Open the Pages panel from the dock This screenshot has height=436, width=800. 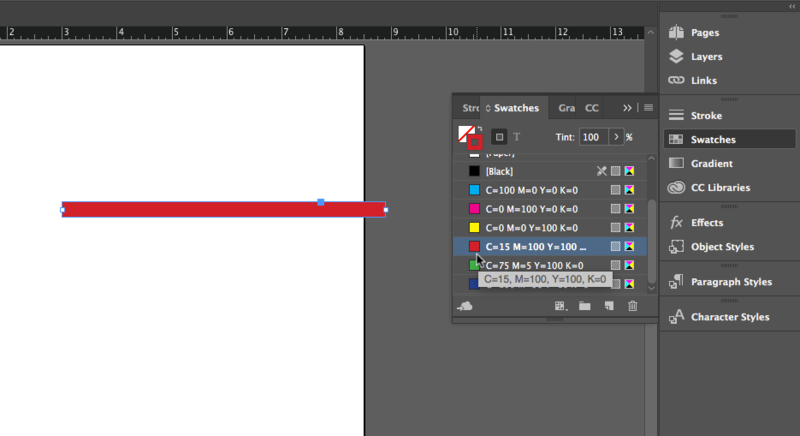click(705, 33)
